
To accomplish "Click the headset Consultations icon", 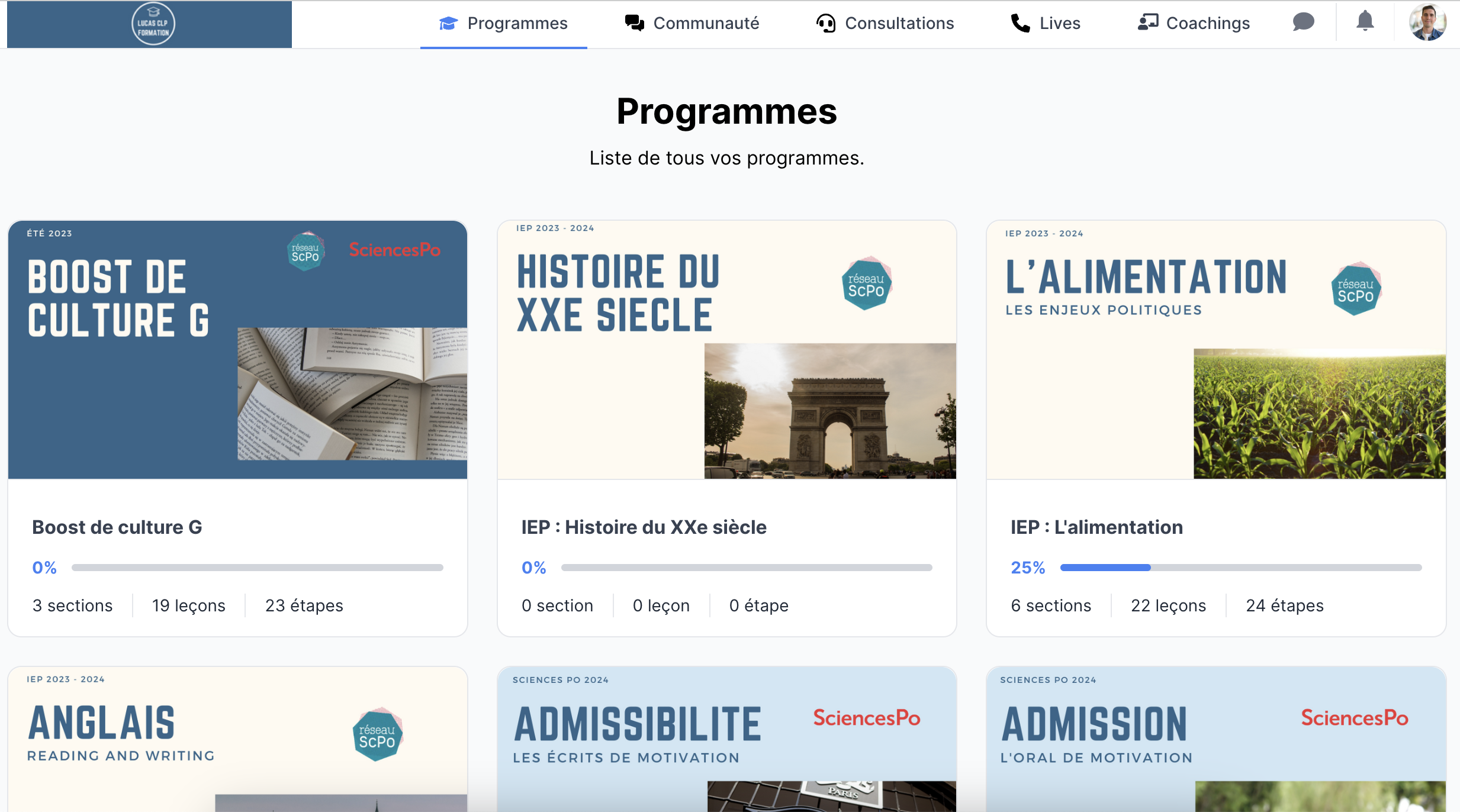I will click(825, 23).
